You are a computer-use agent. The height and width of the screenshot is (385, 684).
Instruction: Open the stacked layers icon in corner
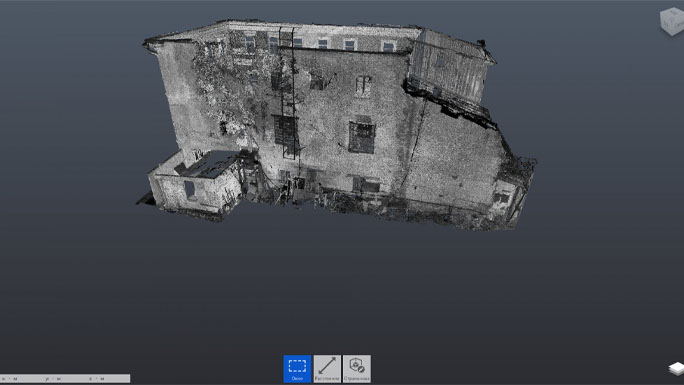coord(676,368)
